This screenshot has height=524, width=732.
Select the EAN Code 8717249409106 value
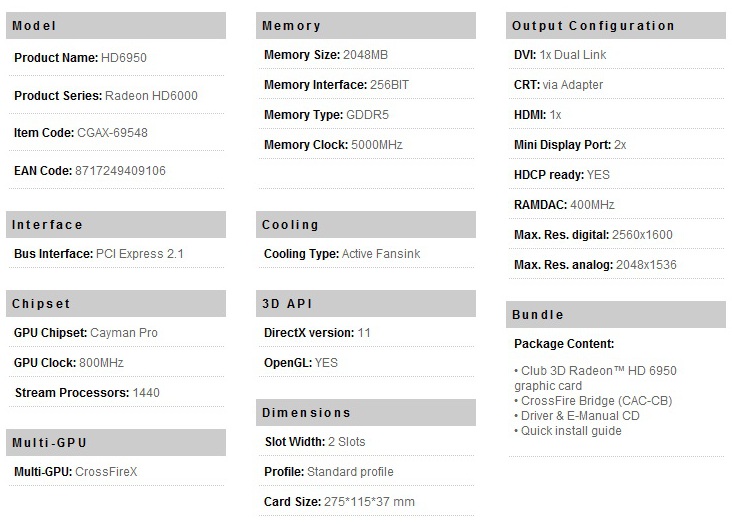(120, 170)
